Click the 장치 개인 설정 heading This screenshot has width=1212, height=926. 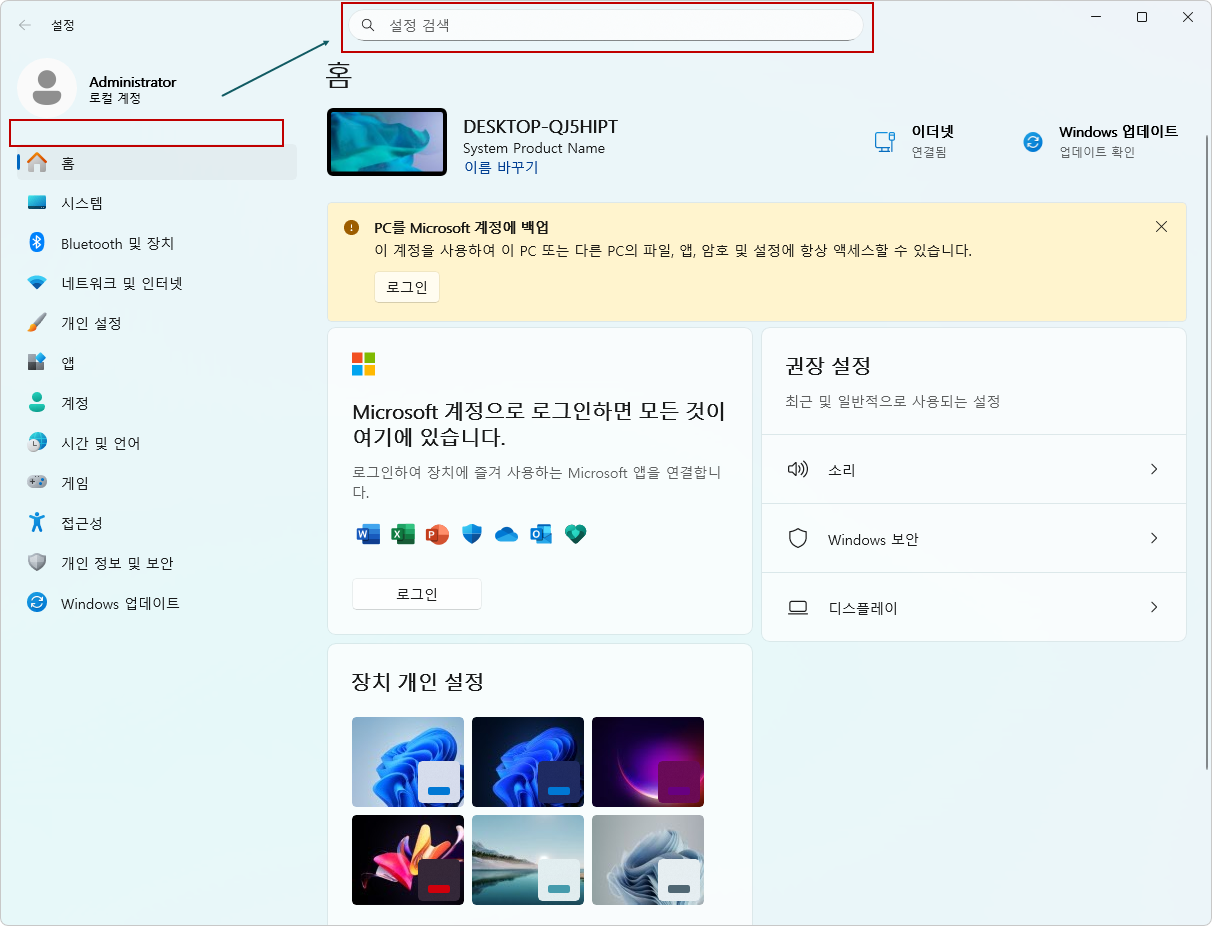click(x=418, y=682)
